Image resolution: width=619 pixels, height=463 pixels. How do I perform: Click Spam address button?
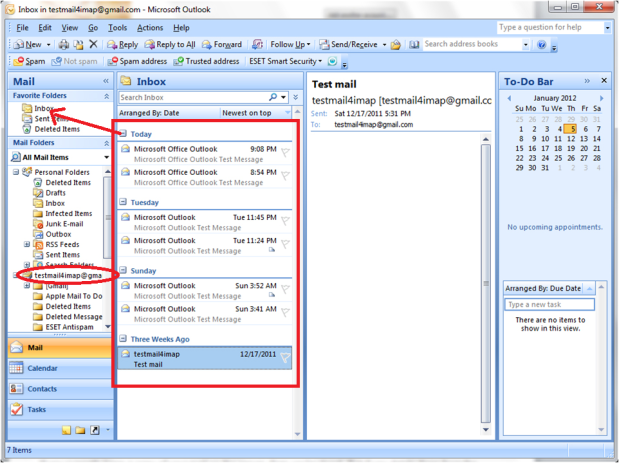pyautogui.click(x=137, y=61)
